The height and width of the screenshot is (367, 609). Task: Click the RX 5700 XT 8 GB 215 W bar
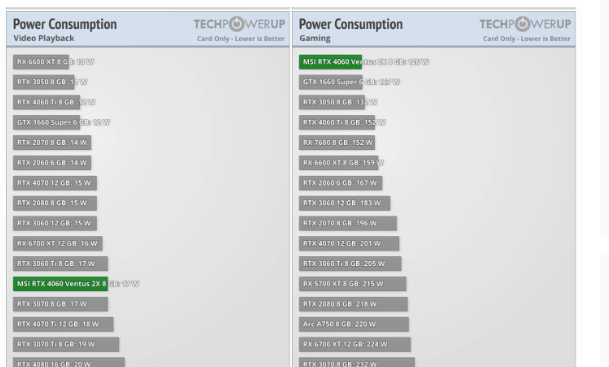pos(352,284)
